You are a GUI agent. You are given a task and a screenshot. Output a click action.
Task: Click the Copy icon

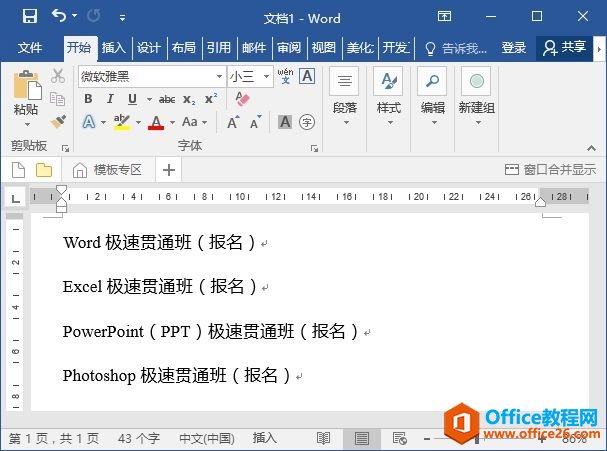pos(57,99)
